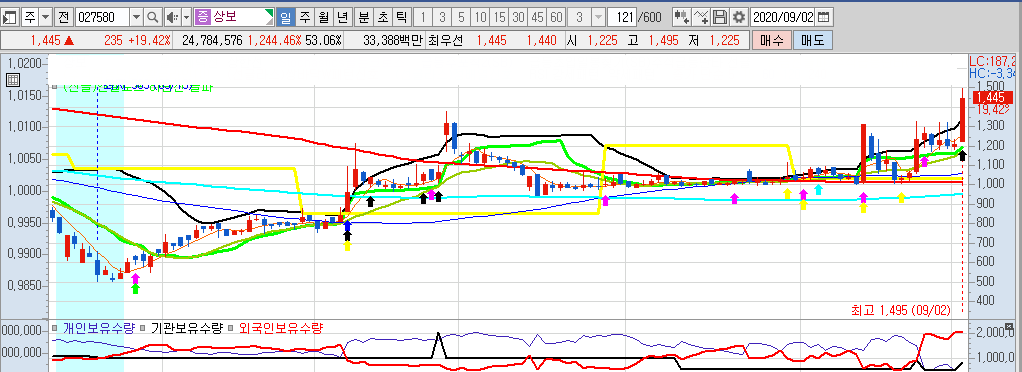Switch to 분 minute chart

(x=364, y=16)
